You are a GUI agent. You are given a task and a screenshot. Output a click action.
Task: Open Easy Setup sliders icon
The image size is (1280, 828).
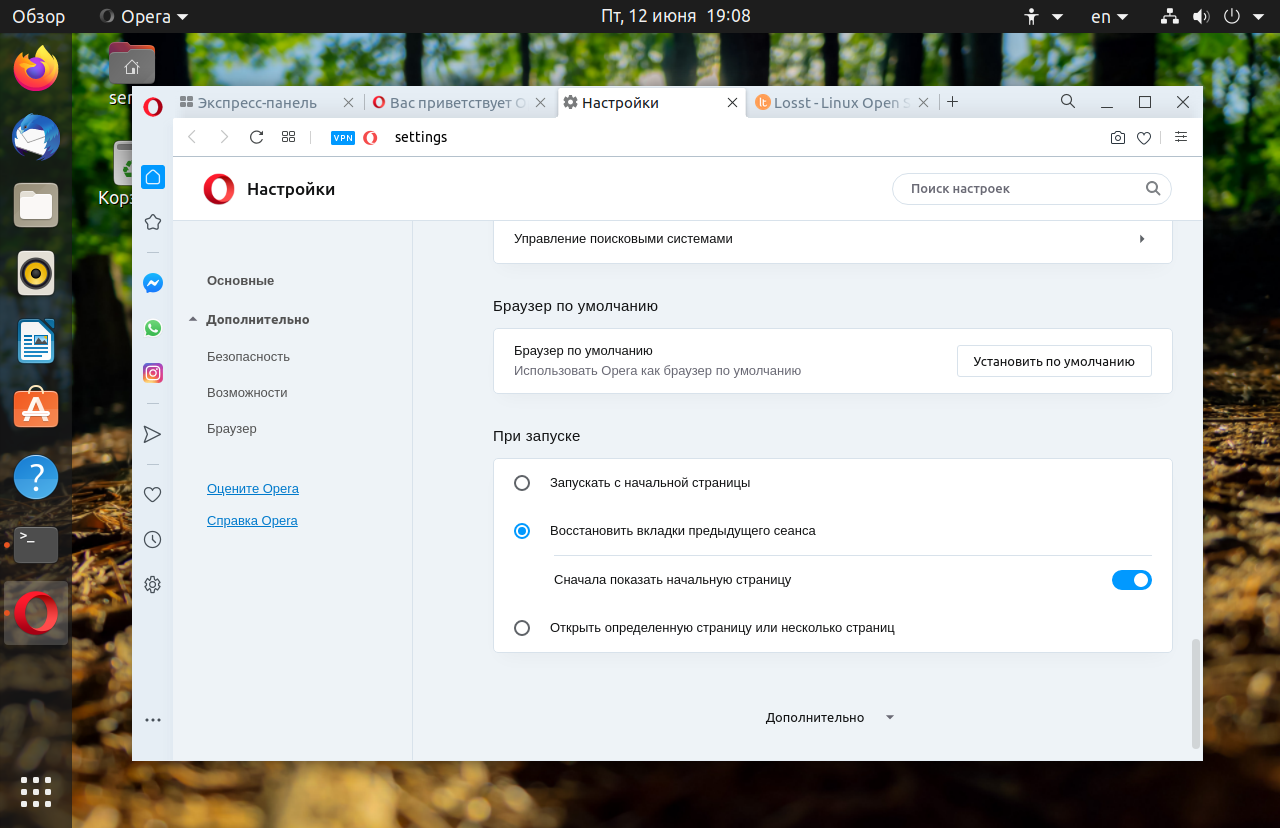click(x=1181, y=137)
